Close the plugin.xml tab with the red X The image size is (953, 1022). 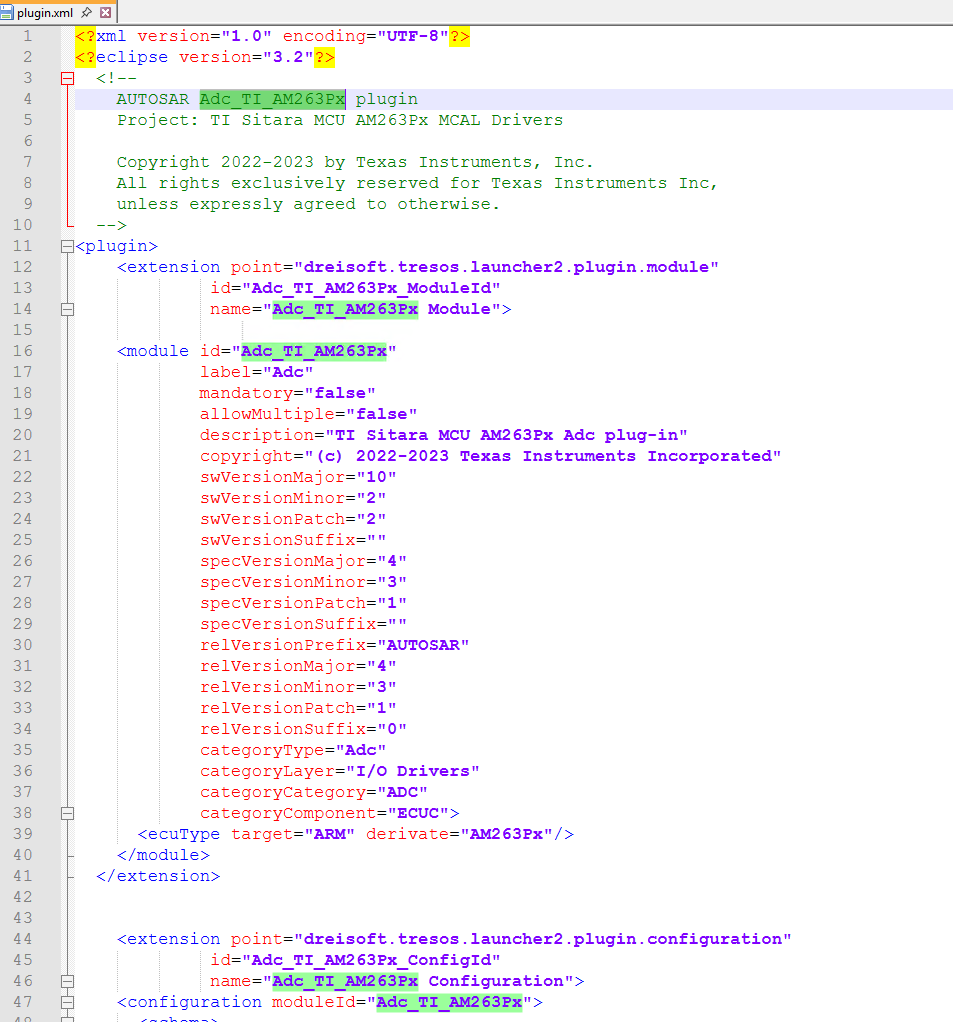click(106, 12)
